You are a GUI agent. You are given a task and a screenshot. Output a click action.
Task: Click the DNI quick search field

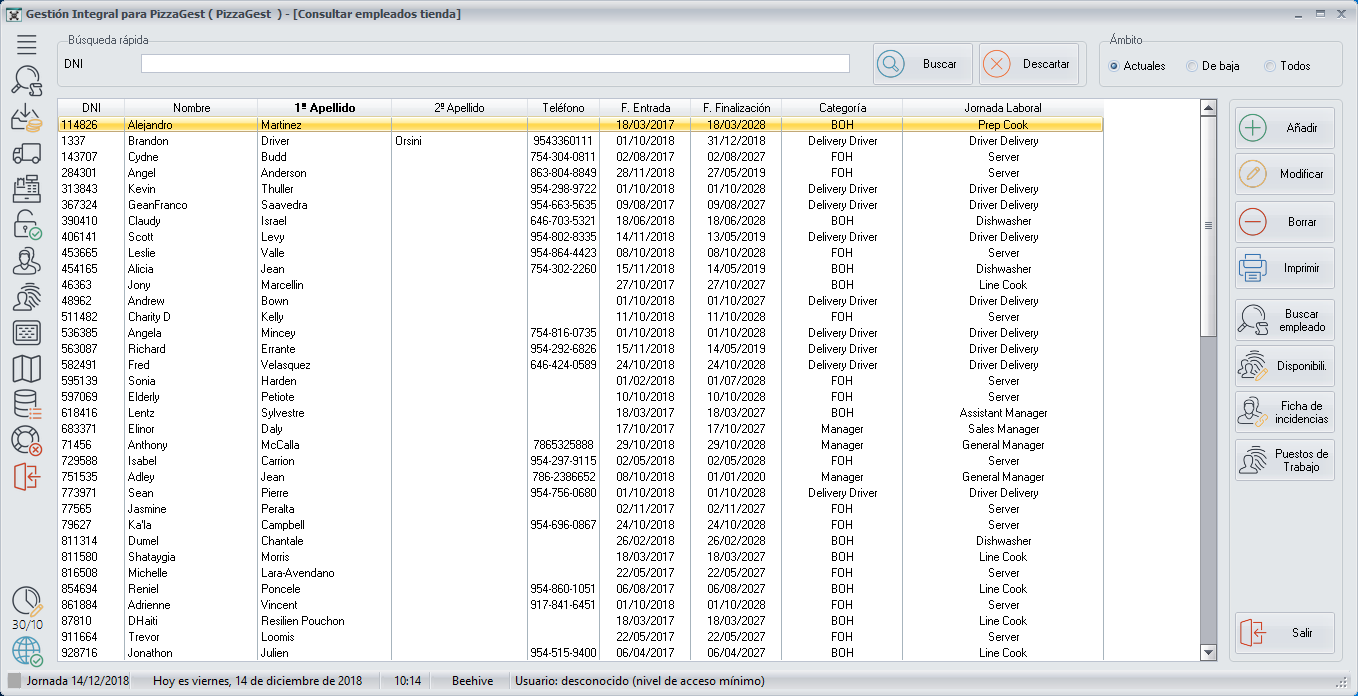495,64
